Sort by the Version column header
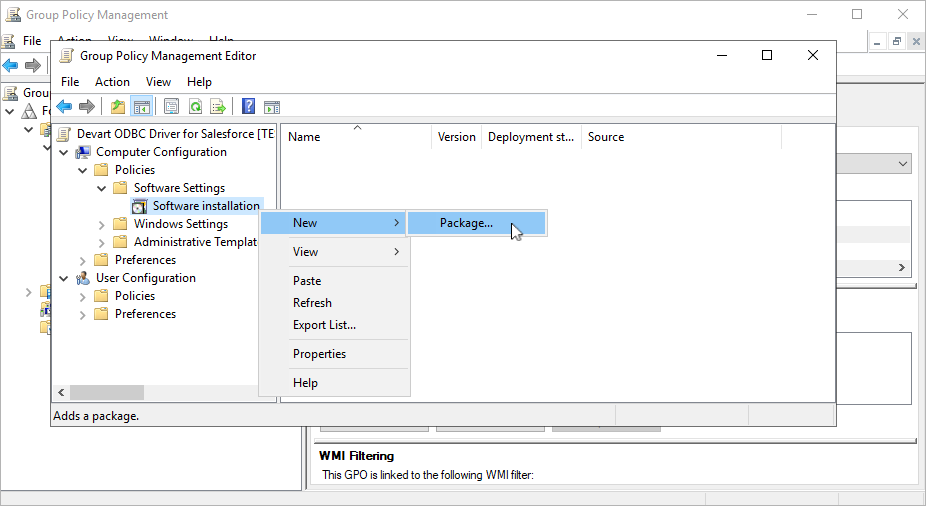 pos(457,137)
